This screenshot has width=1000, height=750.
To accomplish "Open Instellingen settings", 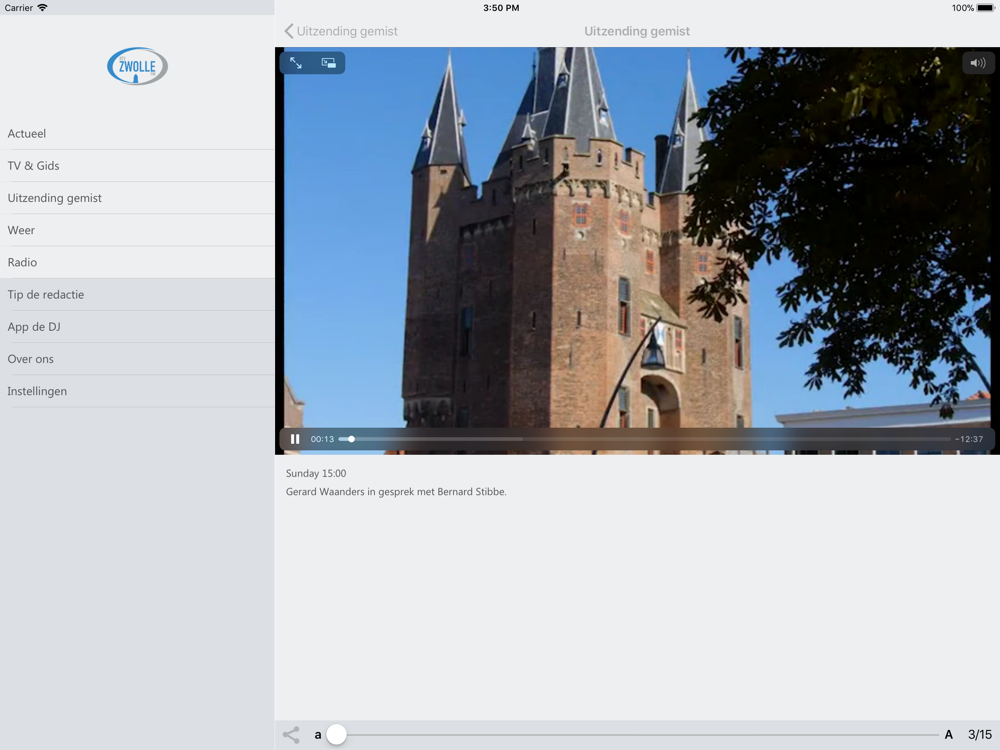I will [137, 391].
